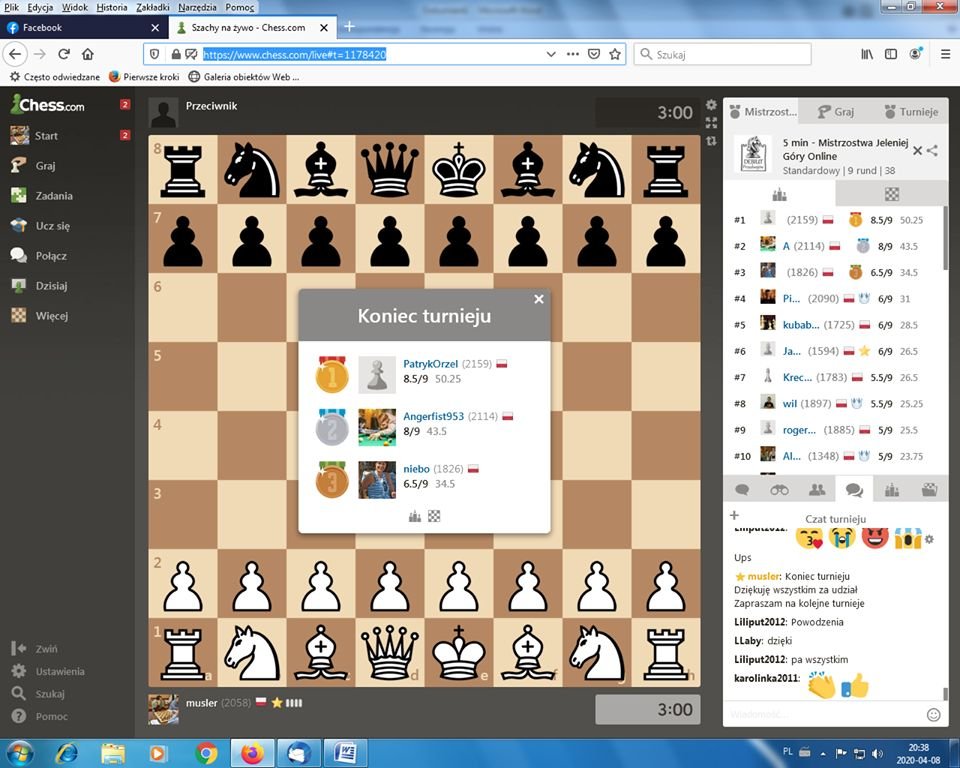
Task: Open PatrykOrzel profile link
Action: point(430,364)
